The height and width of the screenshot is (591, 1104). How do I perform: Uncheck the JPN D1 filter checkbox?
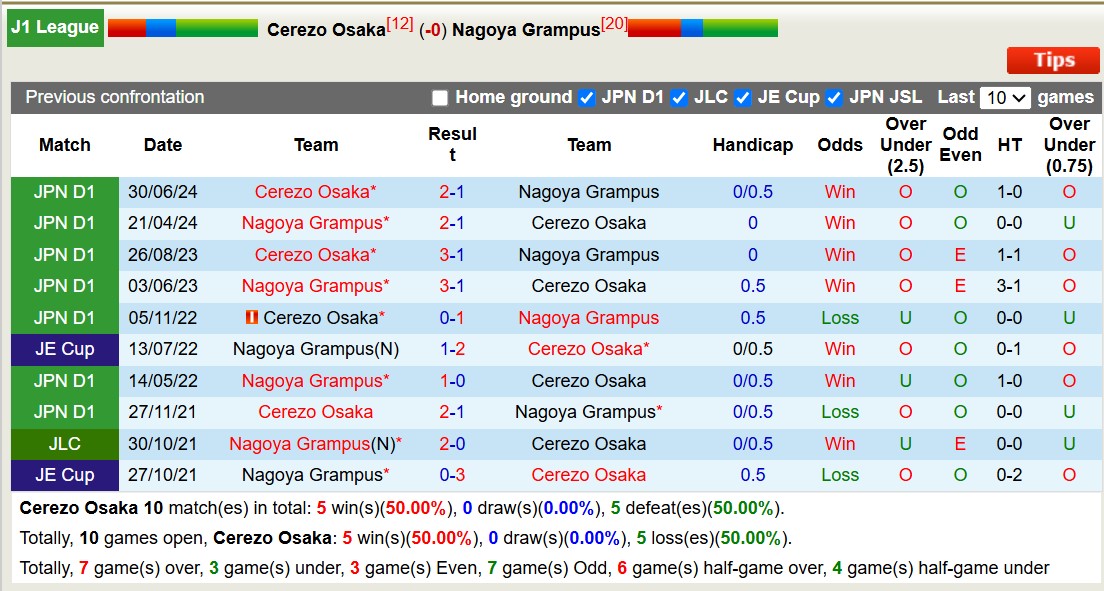(586, 98)
